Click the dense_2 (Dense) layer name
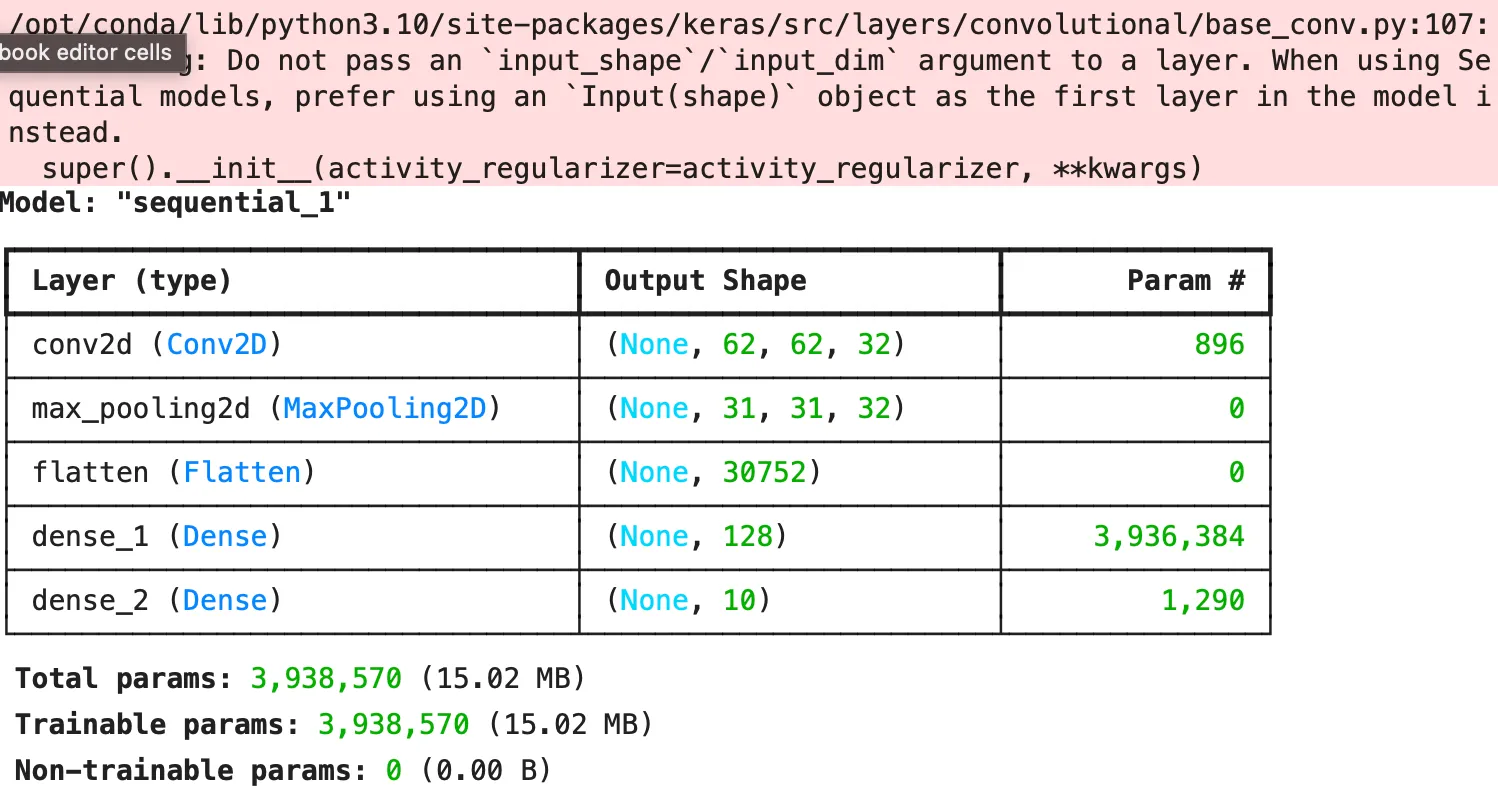Screen dimensions: 1498x810 coord(157,601)
